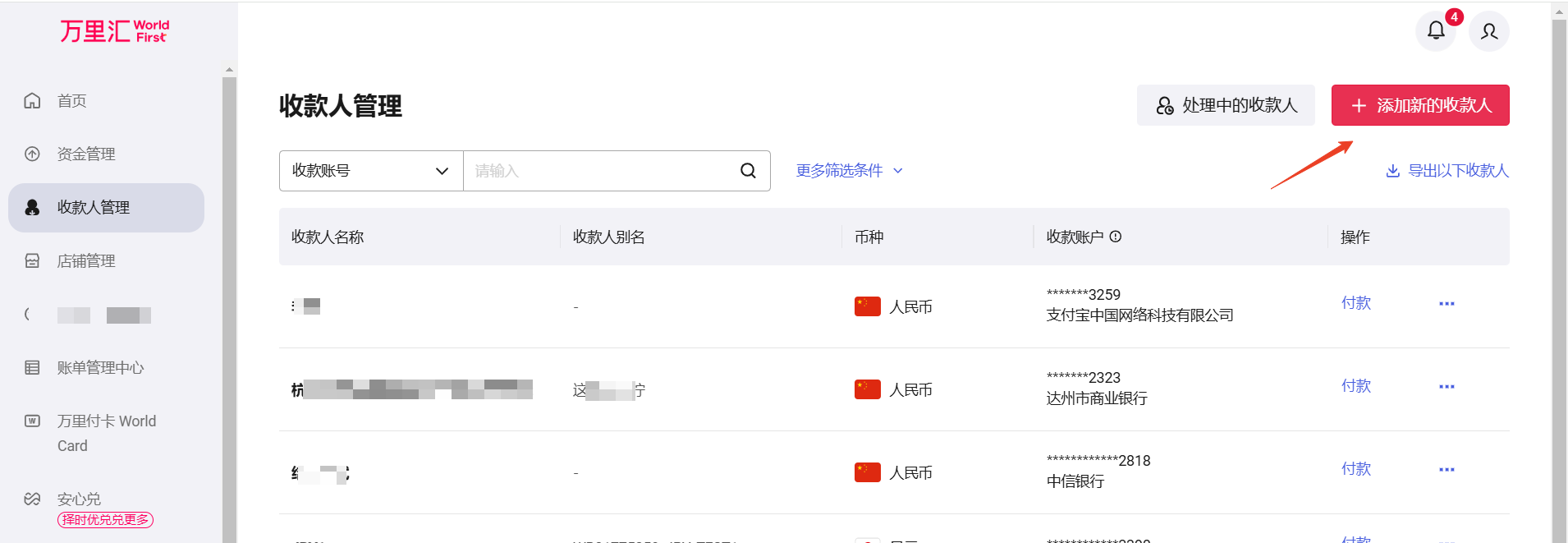
Task: Open the user profile avatar icon
Action: pyautogui.click(x=1488, y=31)
